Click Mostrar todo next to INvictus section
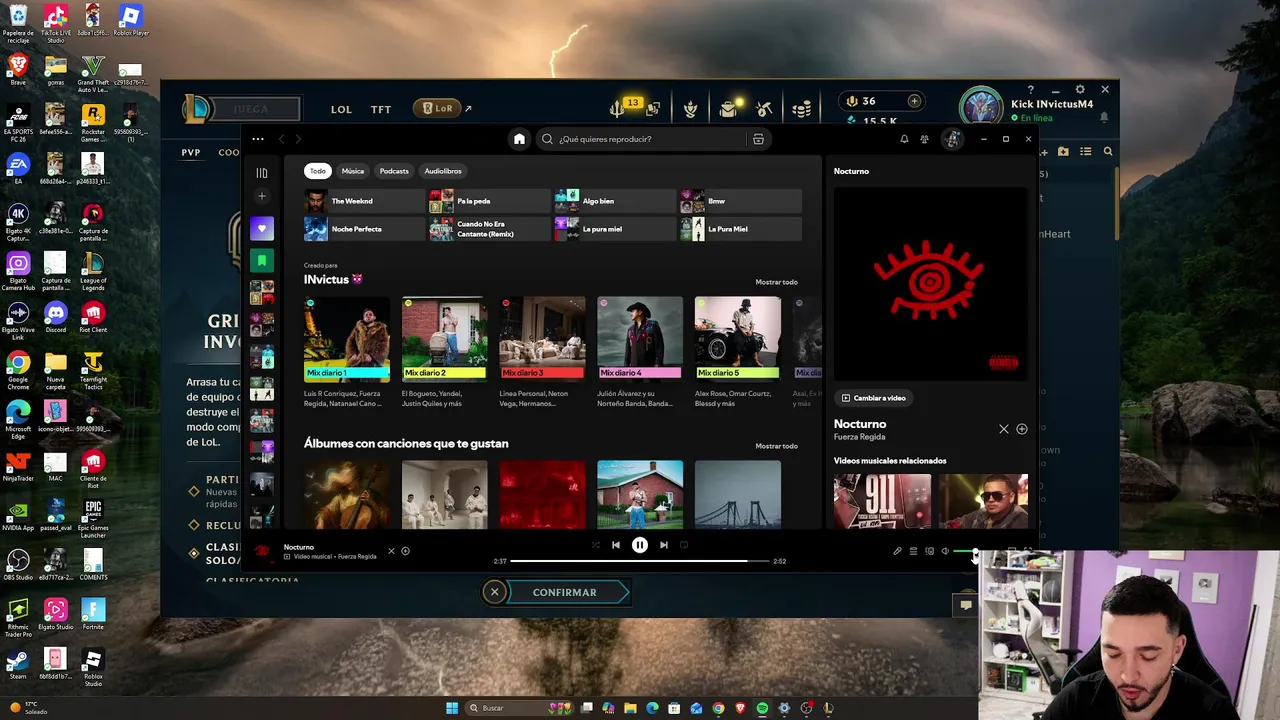1280x720 pixels. click(x=776, y=282)
